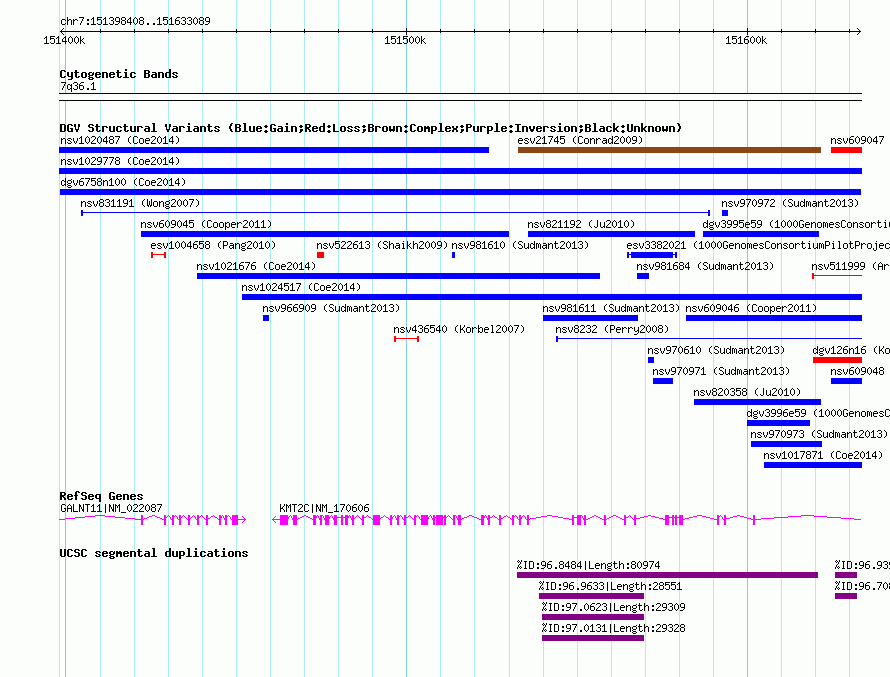Click the red bar under nsv609047
The image size is (890, 677).
tap(846, 150)
